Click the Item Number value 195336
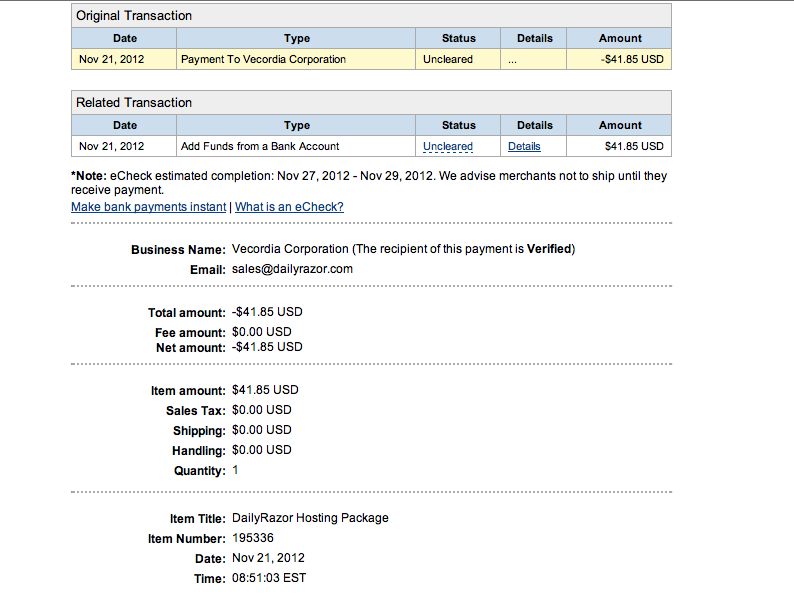794x595 pixels. (253, 538)
